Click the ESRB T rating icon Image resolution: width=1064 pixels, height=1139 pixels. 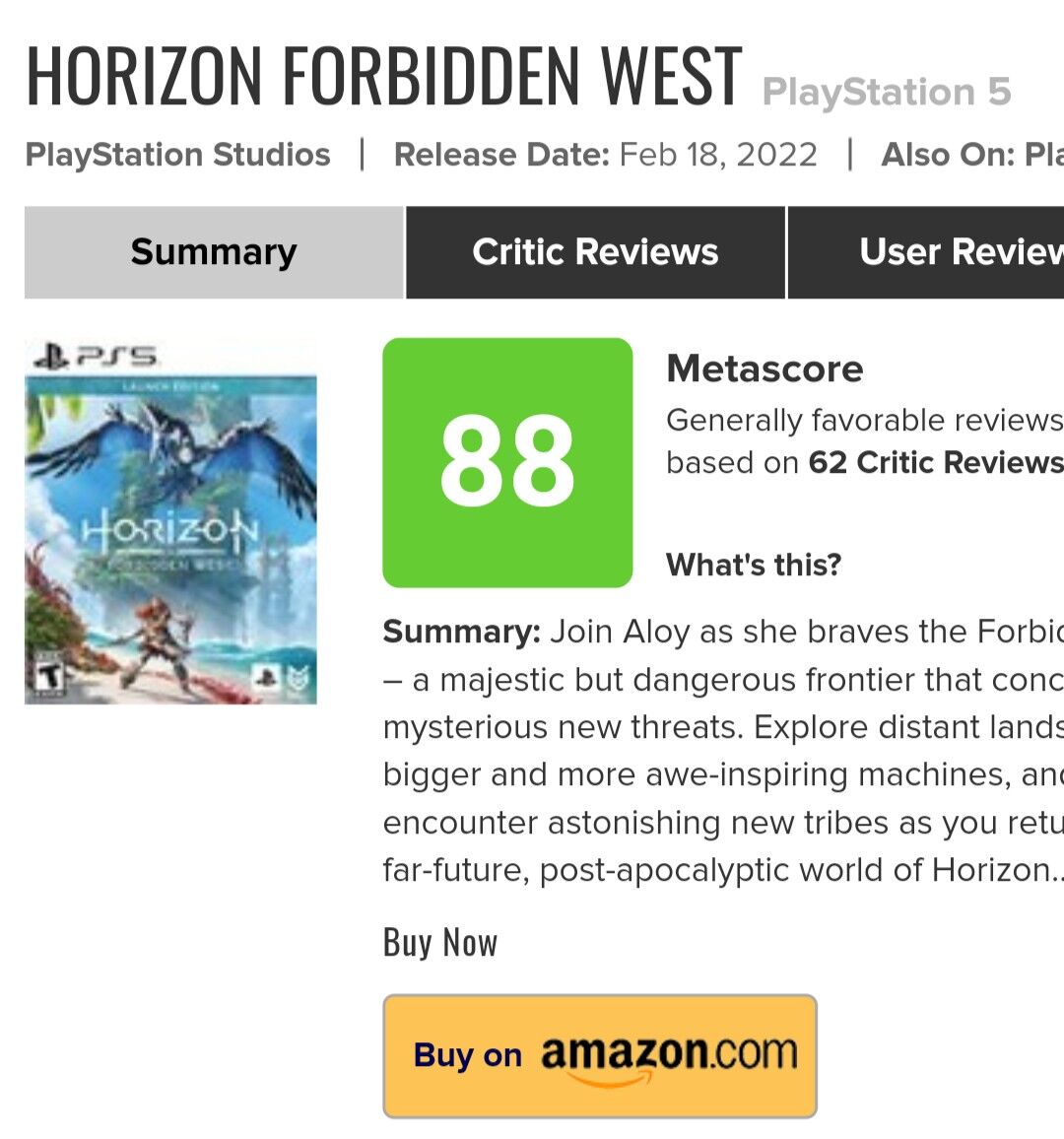[x=49, y=674]
